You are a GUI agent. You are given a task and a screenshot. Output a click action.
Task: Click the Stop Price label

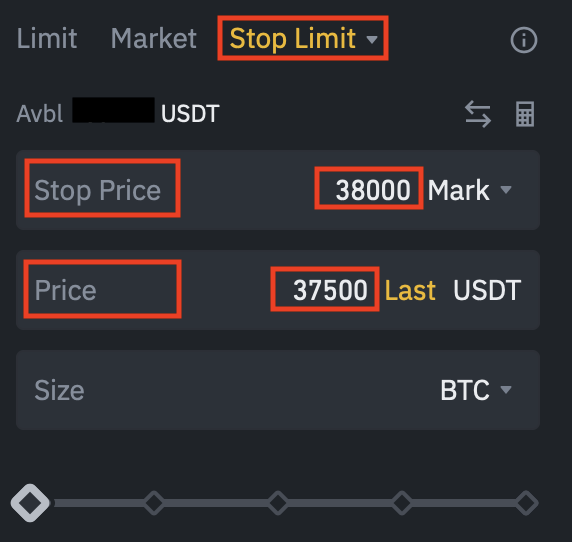[x=97, y=190]
